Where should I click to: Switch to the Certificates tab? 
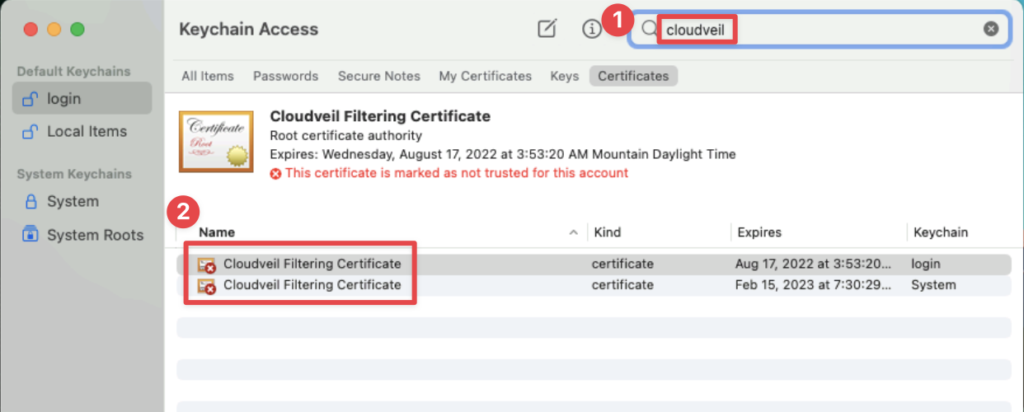(633, 76)
